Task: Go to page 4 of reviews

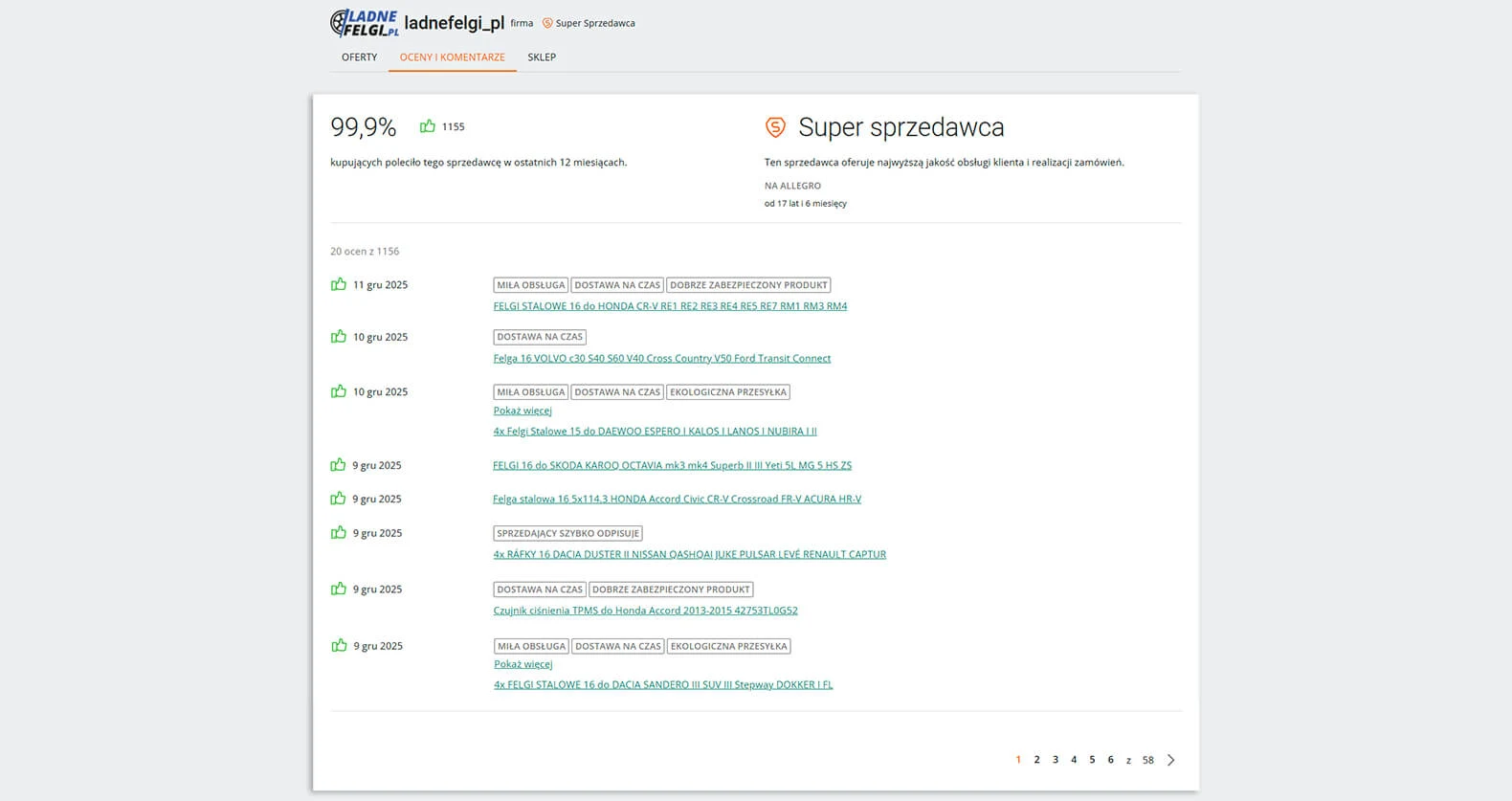Action: [x=1074, y=760]
